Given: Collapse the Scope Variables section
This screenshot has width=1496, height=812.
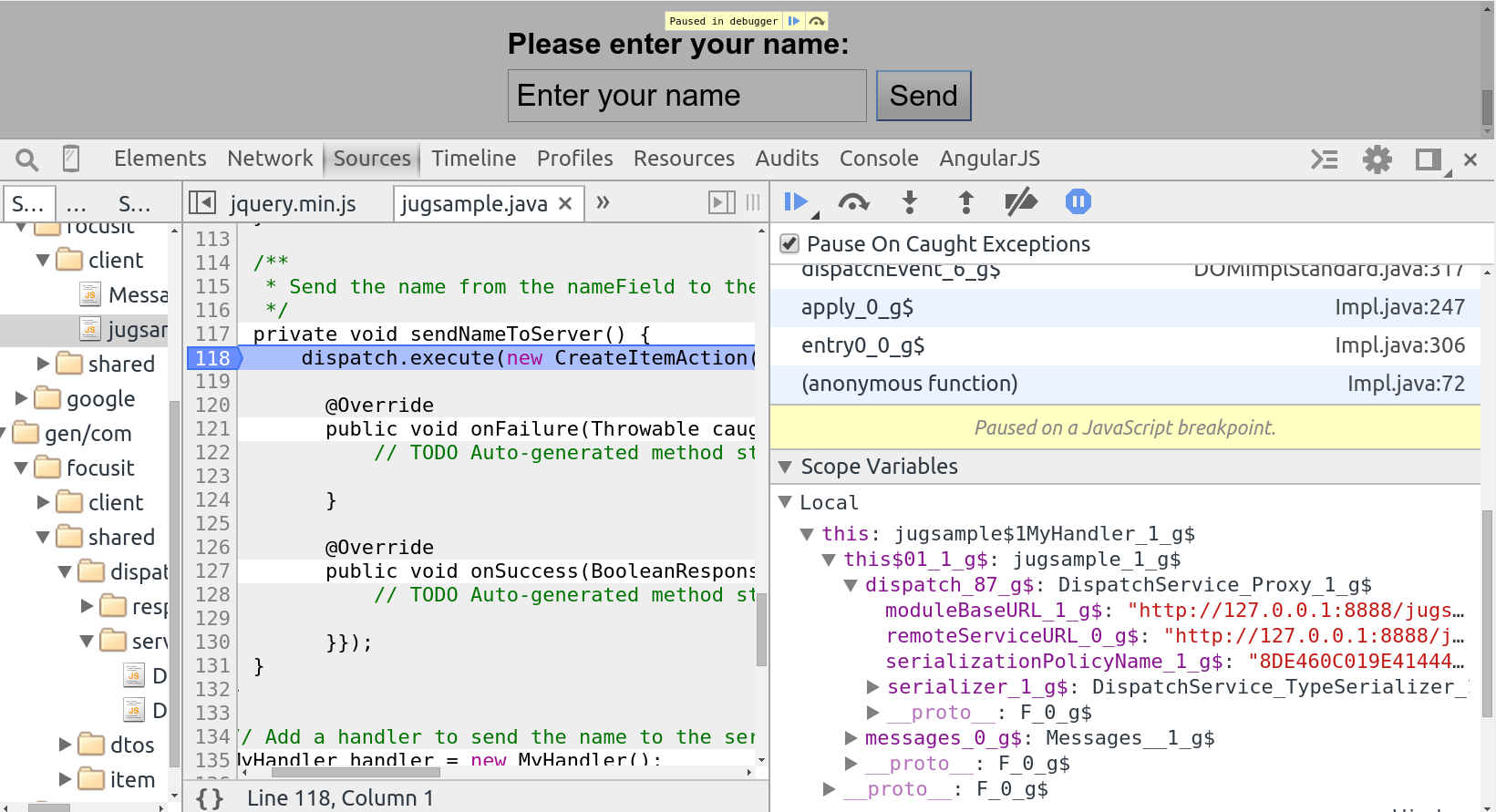Looking at the screenshot, I should tap(785, 467).
